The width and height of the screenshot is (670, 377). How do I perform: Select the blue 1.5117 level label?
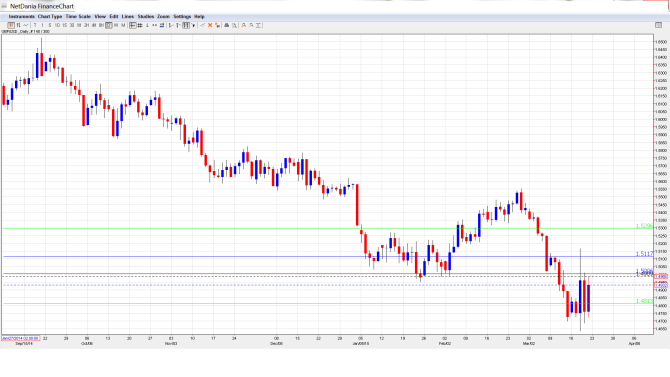tap(644, 254)
